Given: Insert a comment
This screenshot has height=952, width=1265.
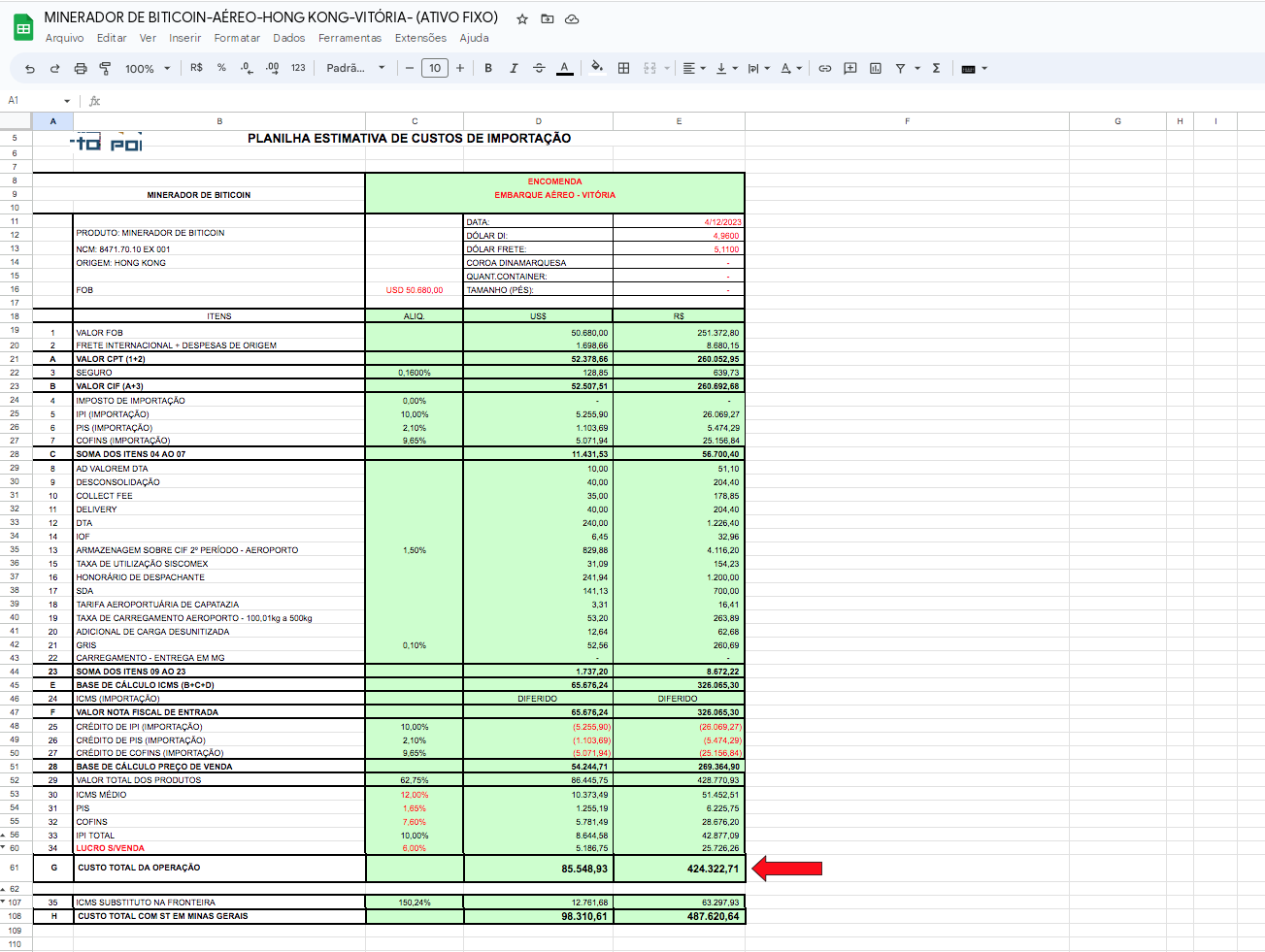Looking at the screenshot, I should pyautogui.click(x=850, y=68).
